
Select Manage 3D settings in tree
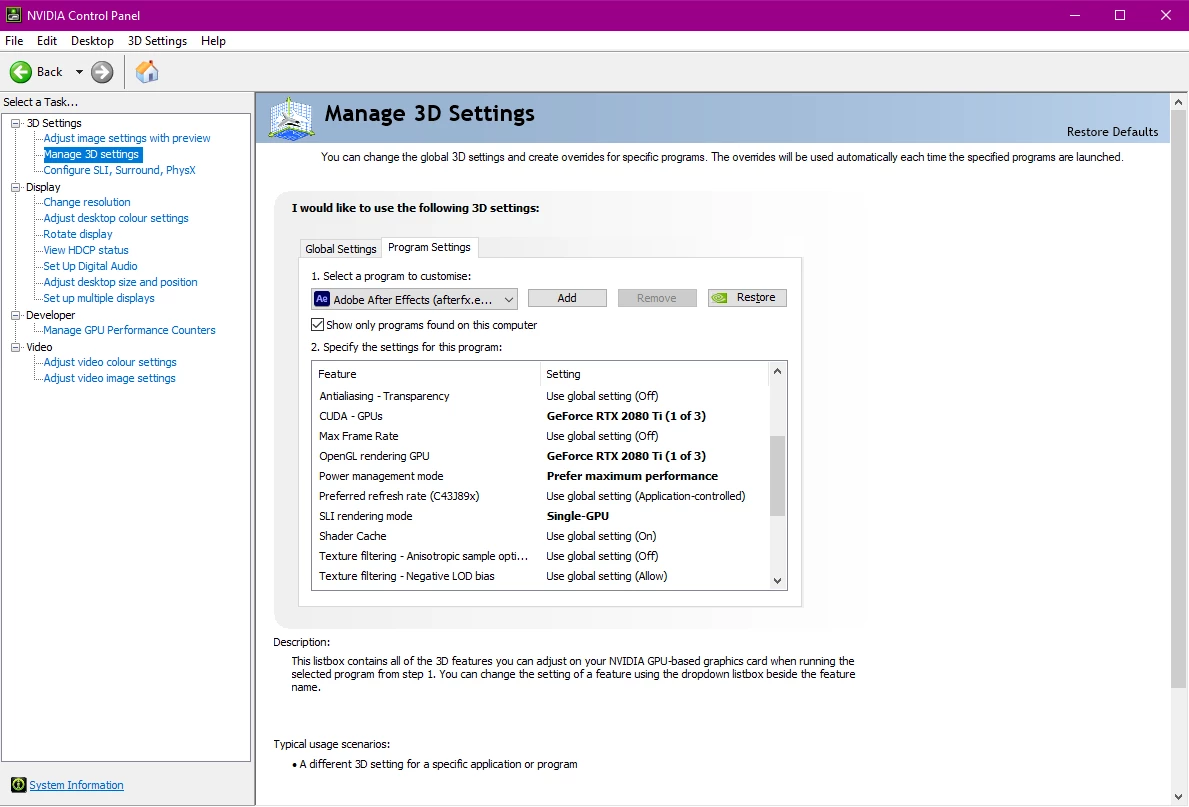(91, 154)
